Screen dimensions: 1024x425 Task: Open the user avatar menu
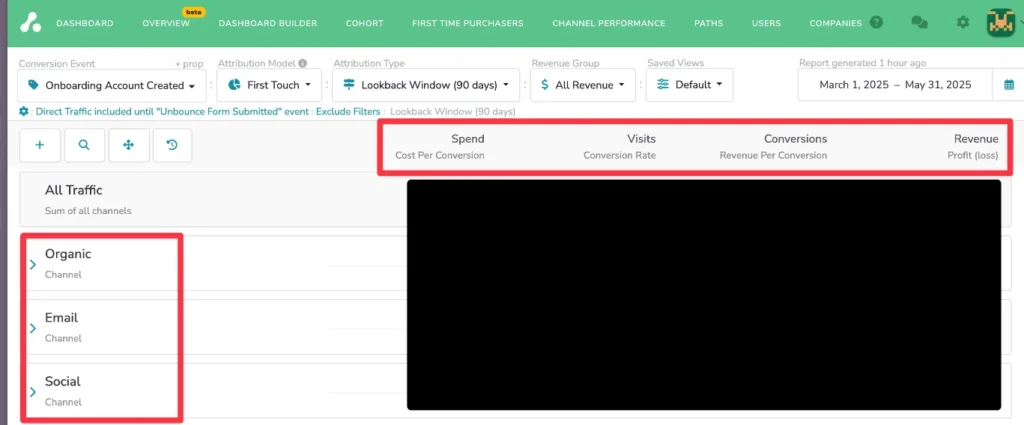1000,22
